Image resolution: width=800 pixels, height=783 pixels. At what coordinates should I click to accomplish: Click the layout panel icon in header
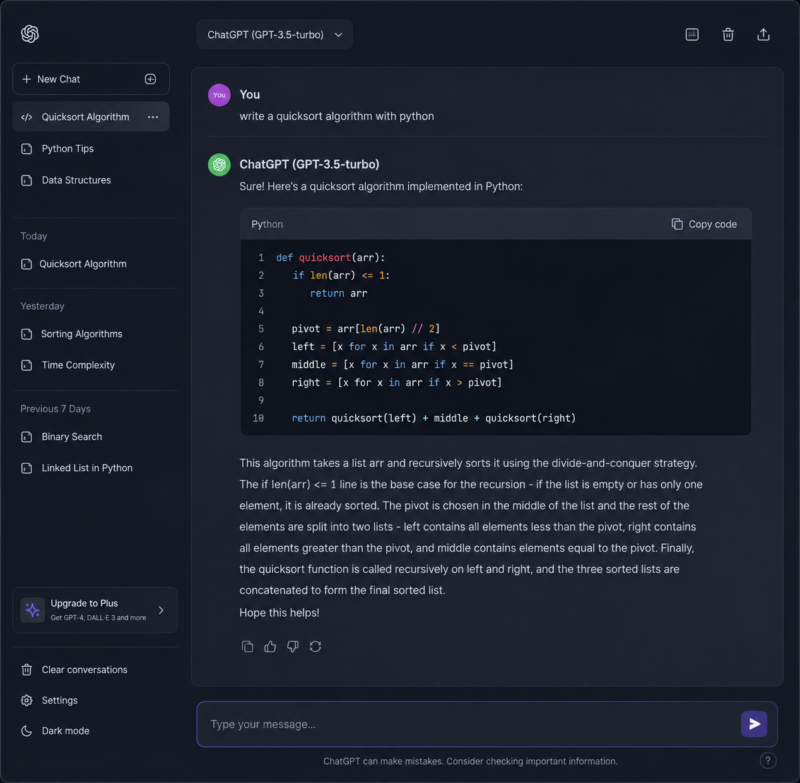[692, 35]
